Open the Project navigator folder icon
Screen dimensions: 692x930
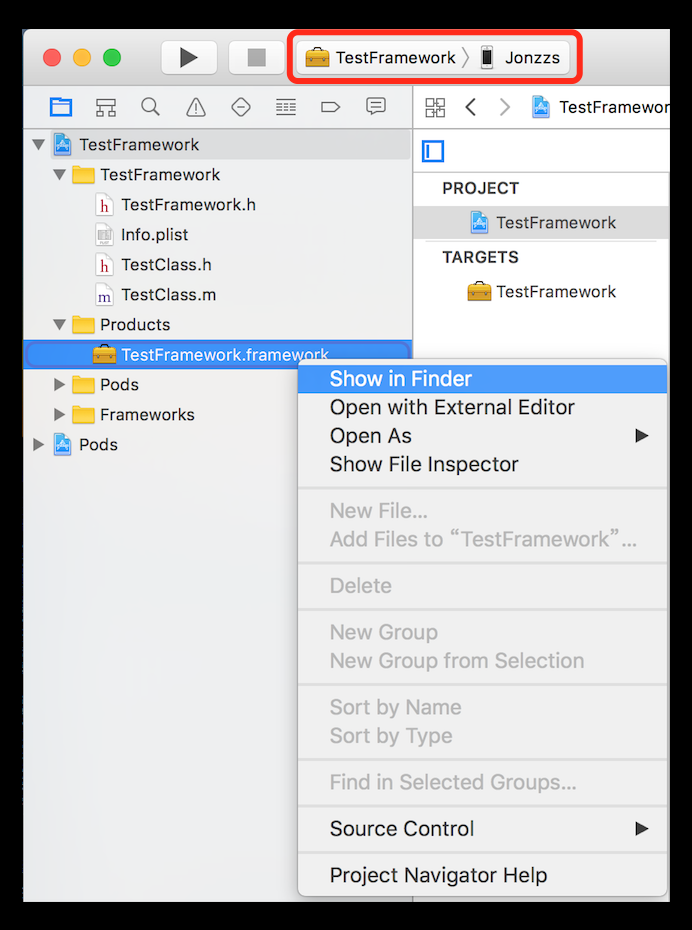(x=61, y=107)
